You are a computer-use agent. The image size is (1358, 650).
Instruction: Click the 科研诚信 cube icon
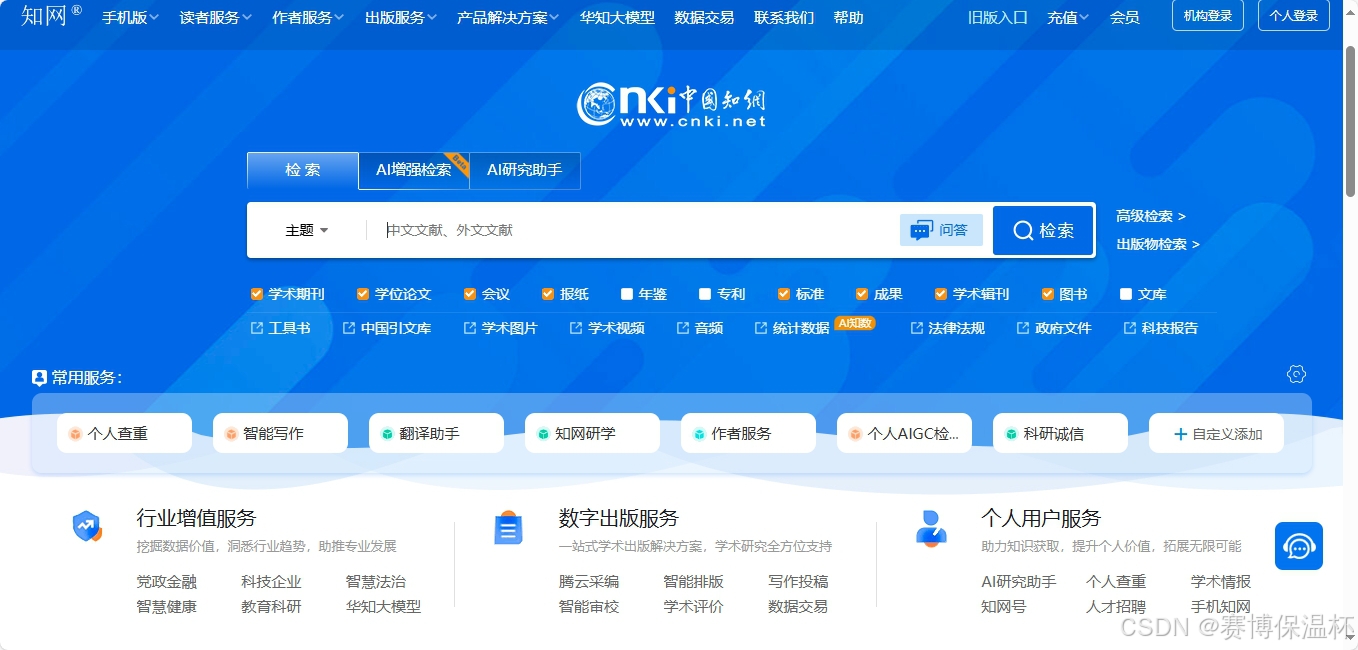pyautogui.click(x=1011, y=434)
